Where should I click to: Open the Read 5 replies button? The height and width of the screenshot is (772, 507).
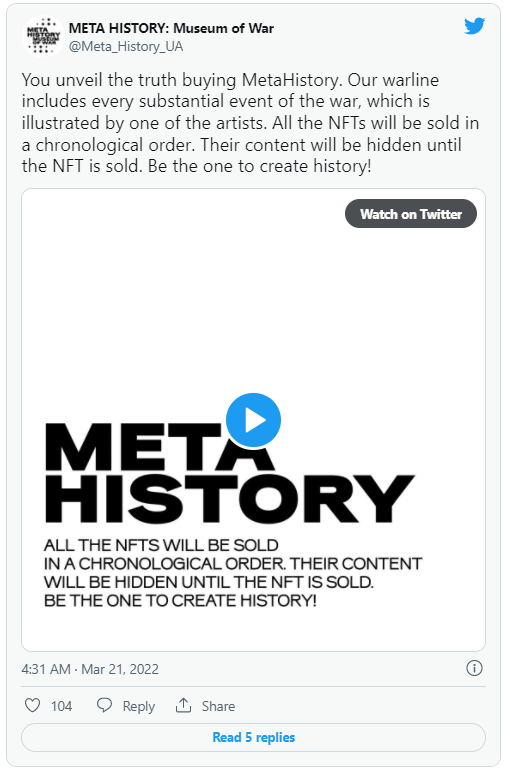pyautogui.click(x=254, y=737)
